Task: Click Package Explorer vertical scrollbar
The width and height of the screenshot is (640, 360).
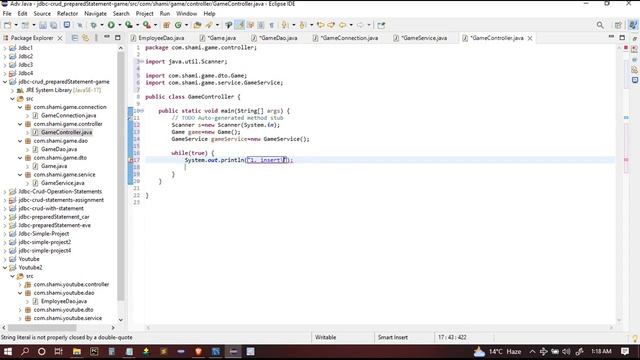Action: [121, 176]
